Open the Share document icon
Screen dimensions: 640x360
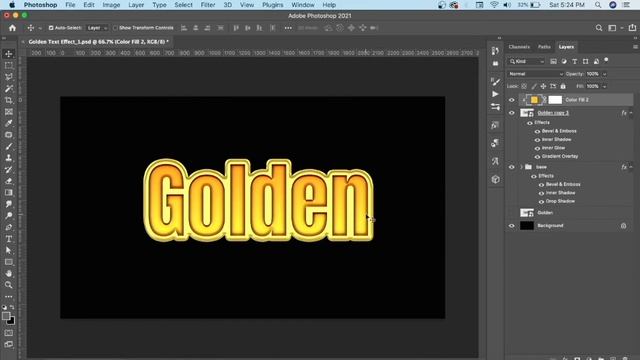click(632, 28)
